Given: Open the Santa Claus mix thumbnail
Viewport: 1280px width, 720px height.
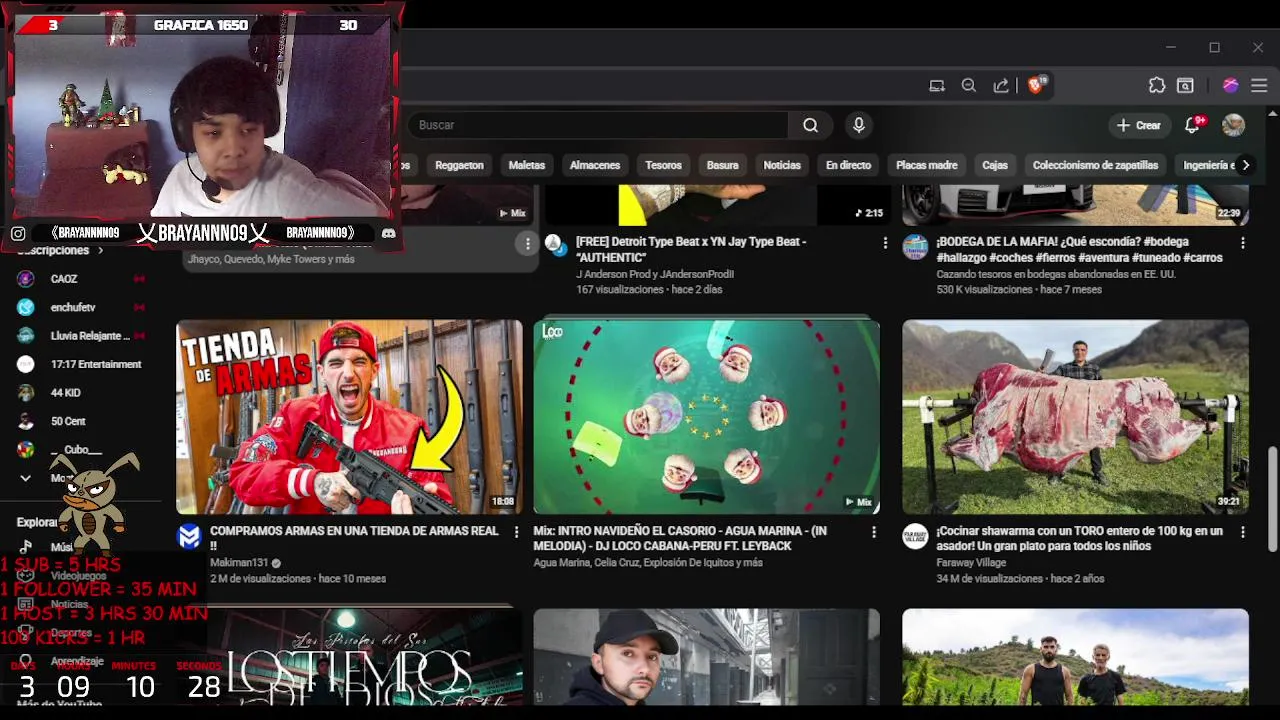Looking at the screenshot, I should pyautogui.click(x=706, y=417).
